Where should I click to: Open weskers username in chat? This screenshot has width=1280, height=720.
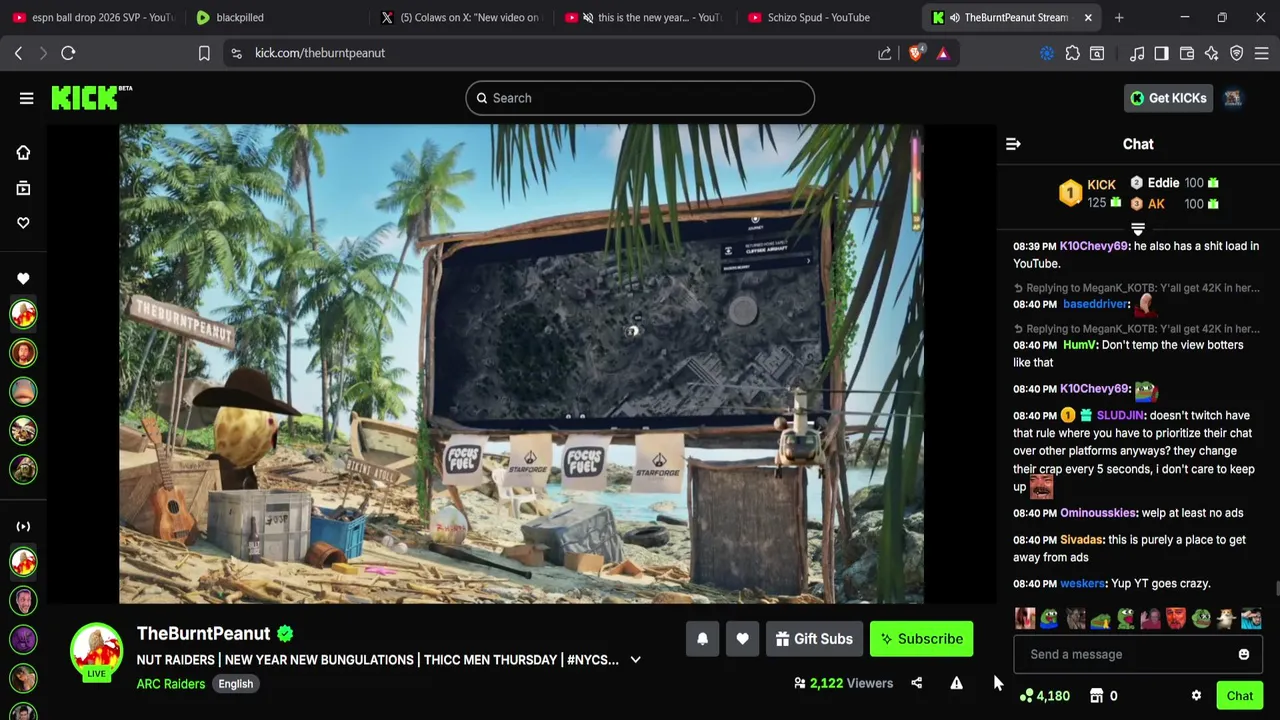1082,584
